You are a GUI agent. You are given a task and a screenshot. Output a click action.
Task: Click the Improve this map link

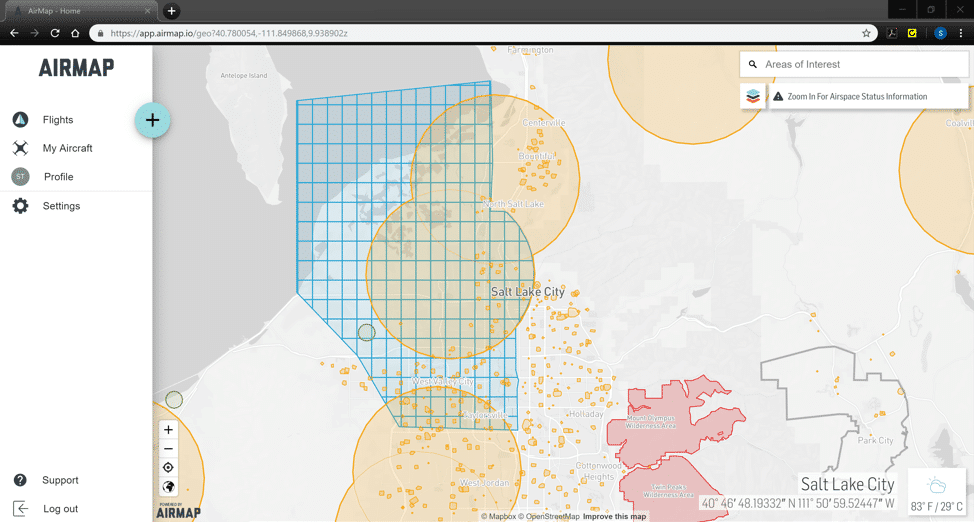pos(614,517)
